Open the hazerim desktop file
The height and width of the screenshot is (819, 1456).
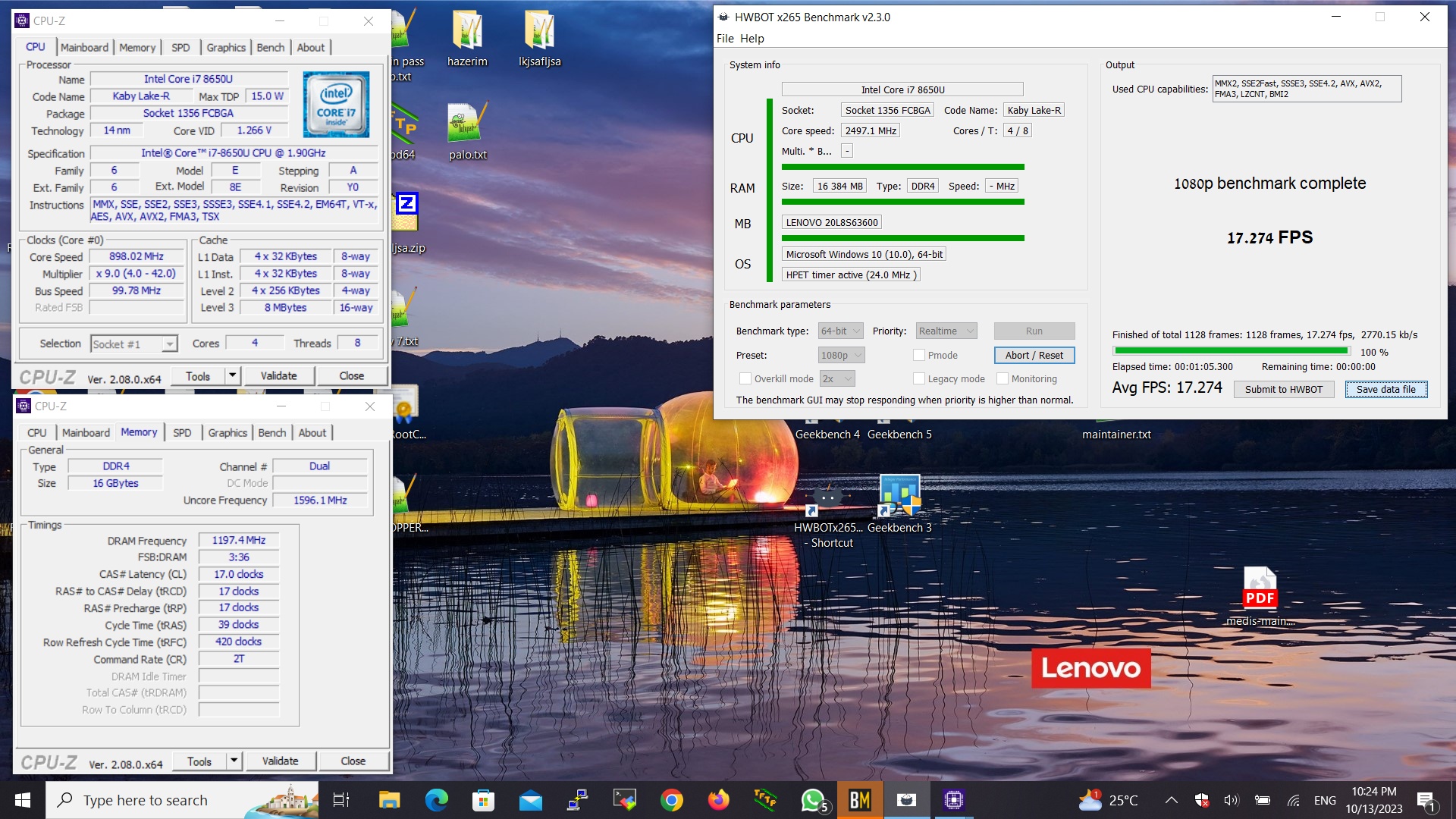point(467,39)
